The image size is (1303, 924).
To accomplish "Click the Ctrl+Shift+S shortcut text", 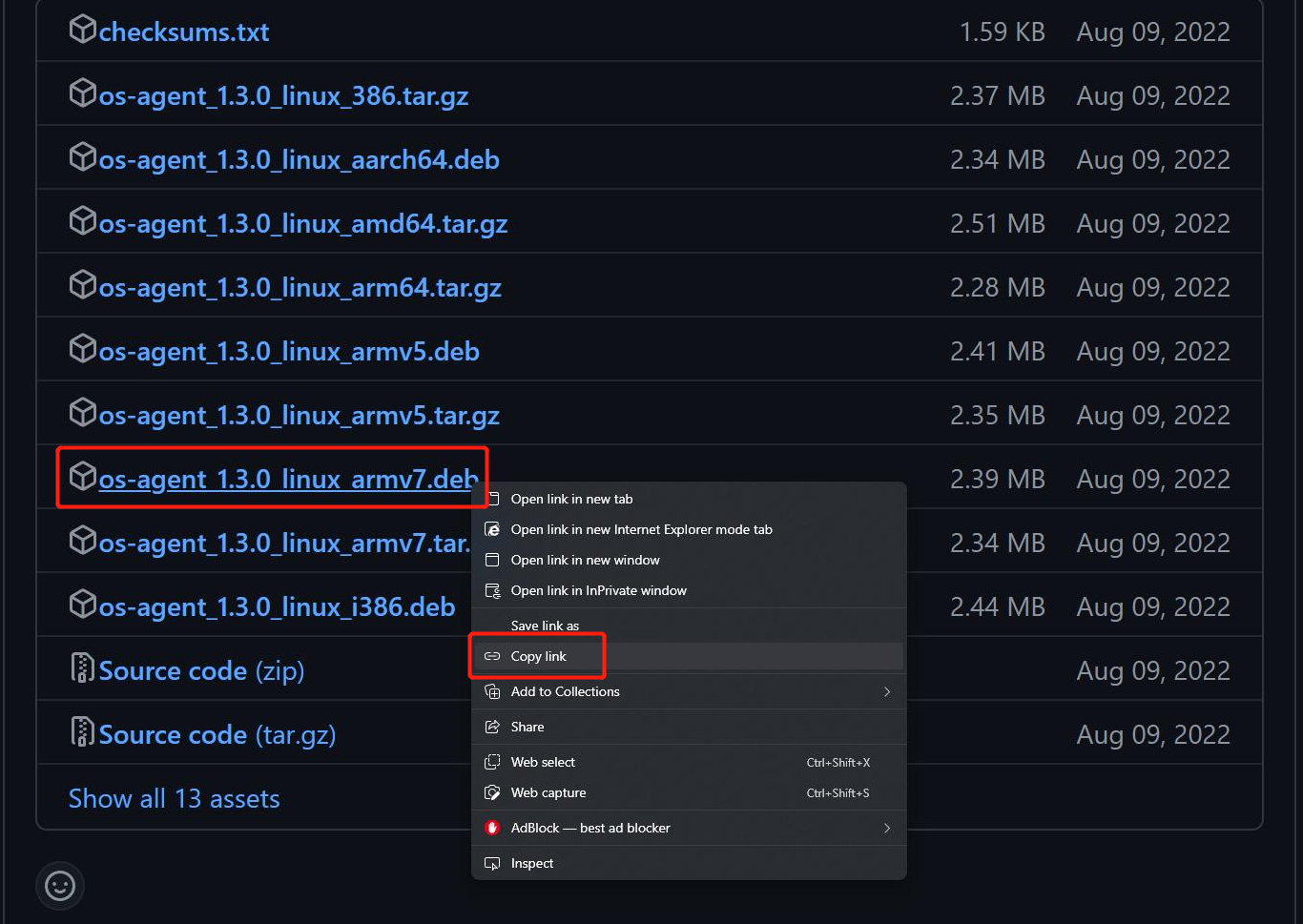I will point(838,792).
